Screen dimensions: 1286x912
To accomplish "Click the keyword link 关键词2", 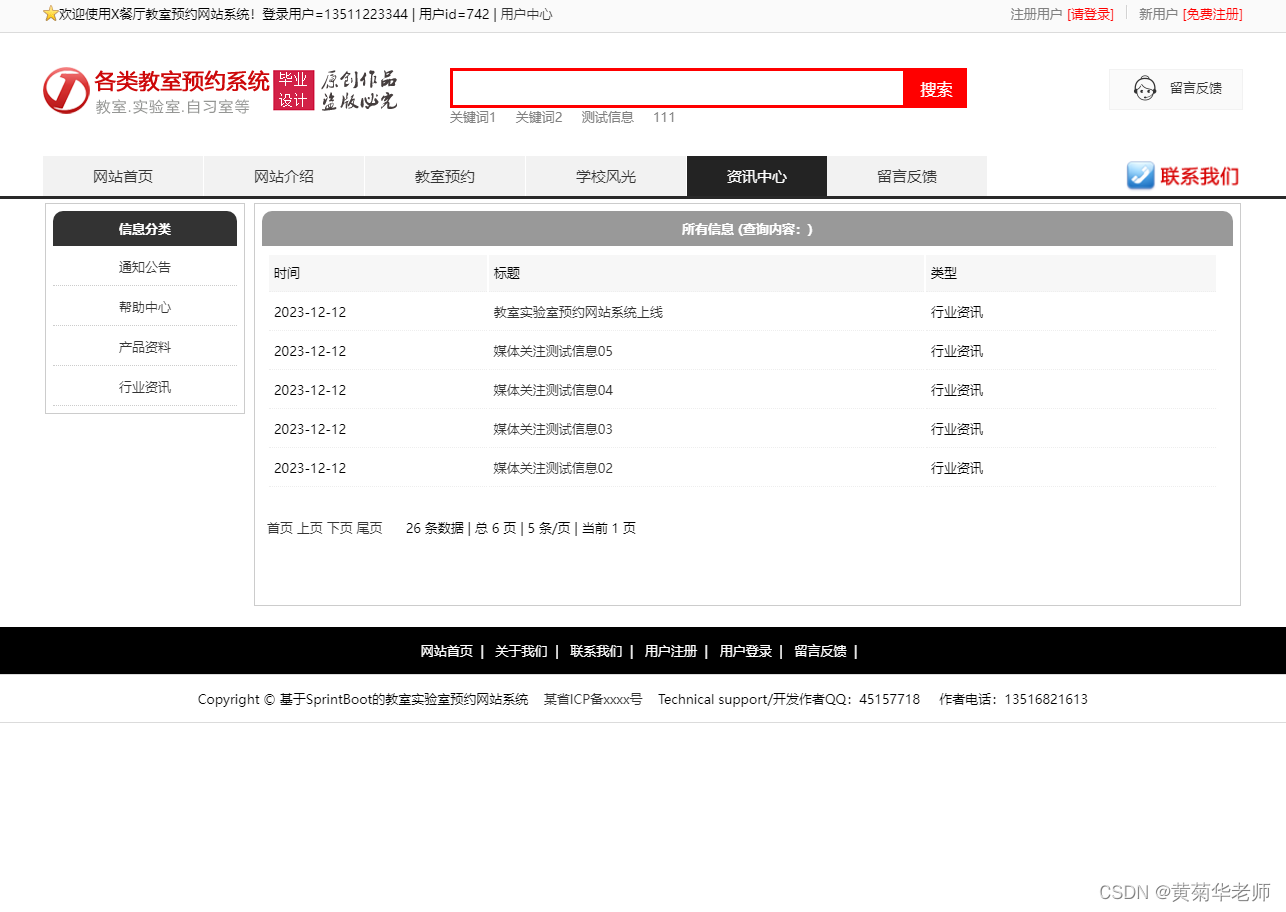I will tap(539, 117).
